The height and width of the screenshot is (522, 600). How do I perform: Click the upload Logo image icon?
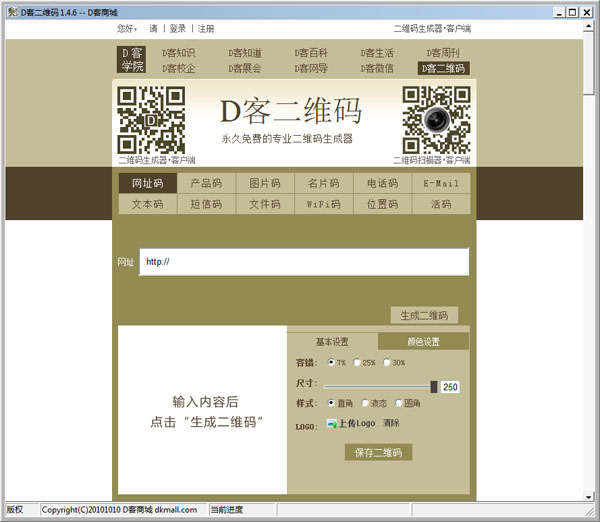point(332,424)
